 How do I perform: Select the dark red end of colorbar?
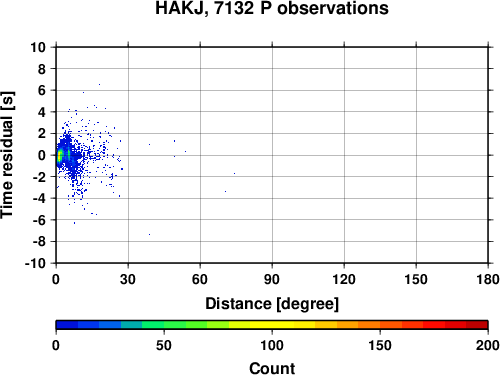[477, 325]
